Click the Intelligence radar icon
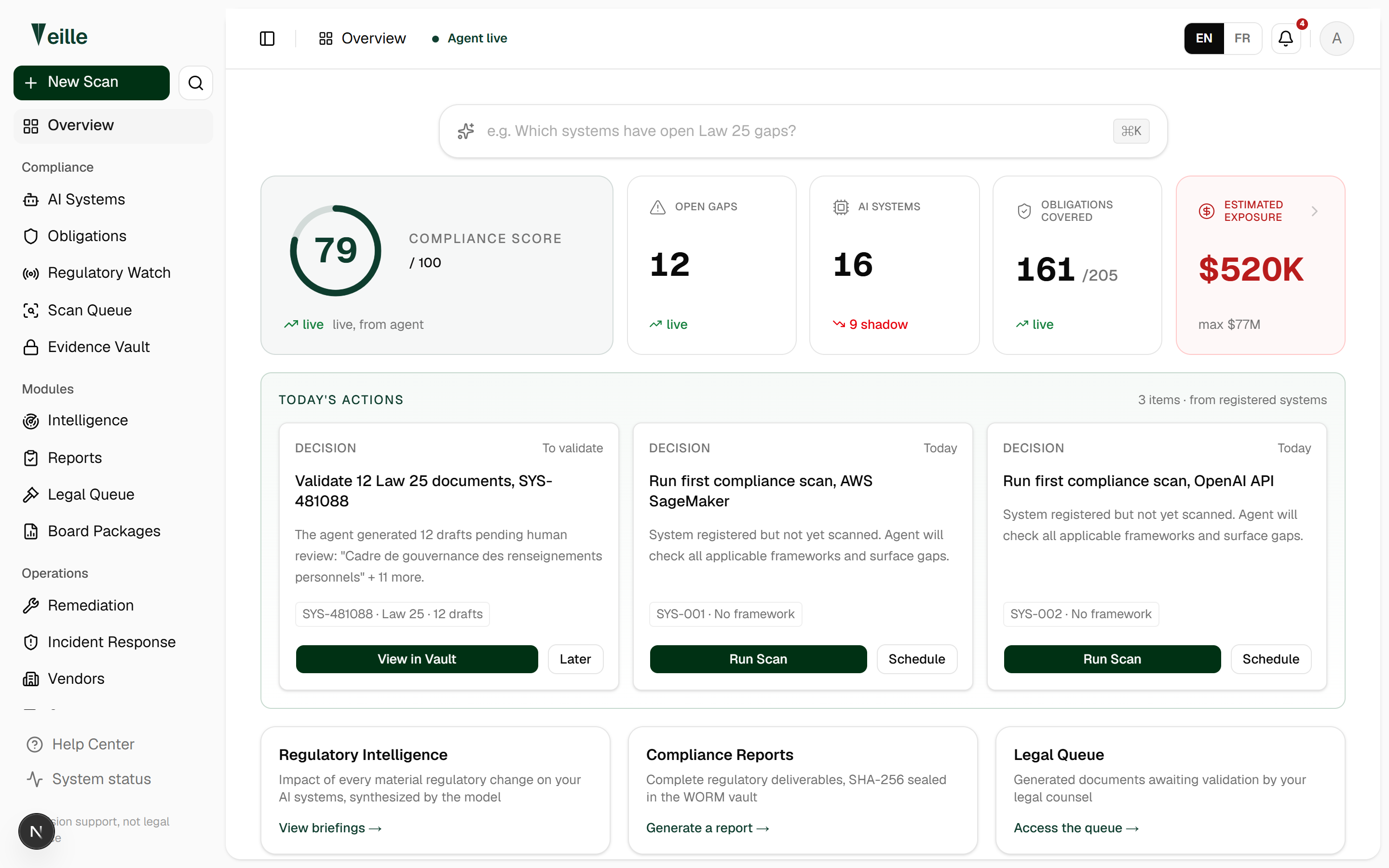 click(31, 421)
